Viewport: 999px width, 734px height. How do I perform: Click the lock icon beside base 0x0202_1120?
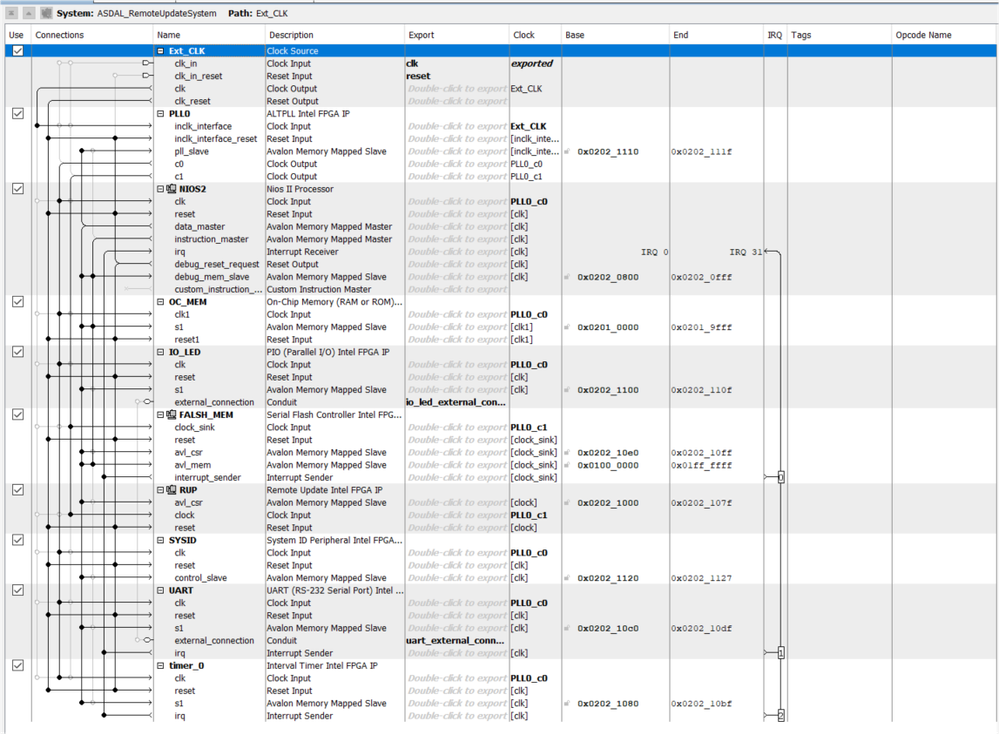click(566, 578)
